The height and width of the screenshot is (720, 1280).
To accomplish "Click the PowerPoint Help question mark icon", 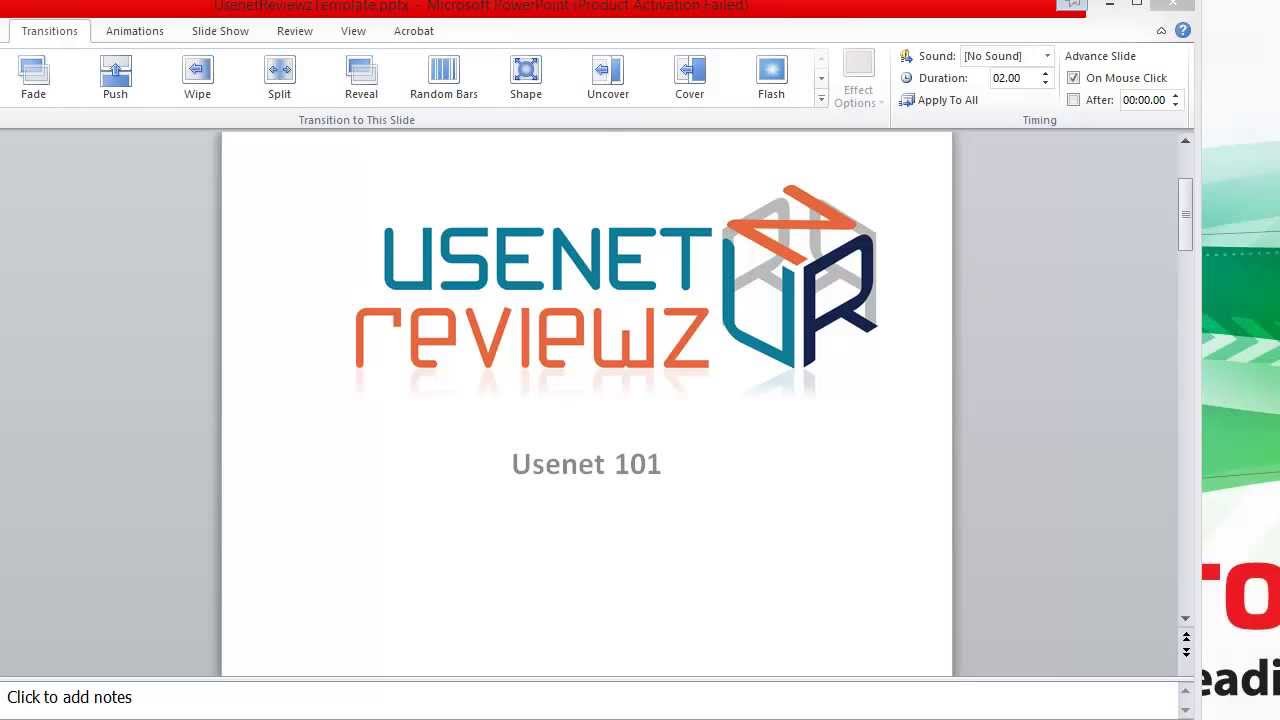I will coord(1183,31).
